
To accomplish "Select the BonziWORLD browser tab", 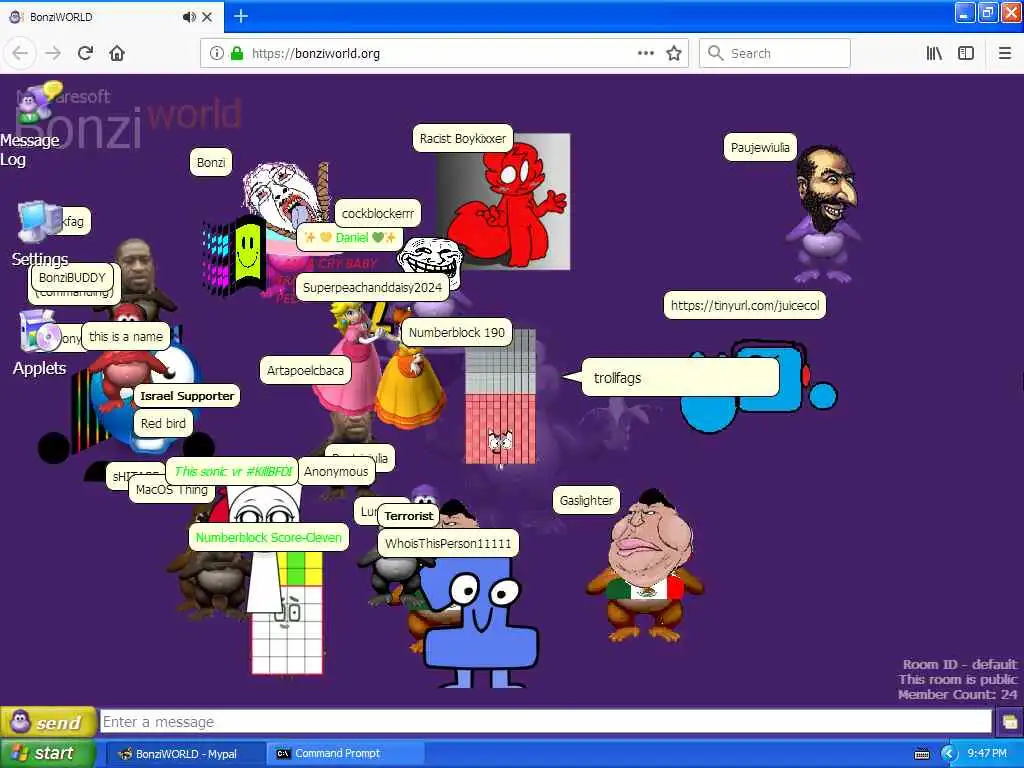I will (x=112, y=17).
